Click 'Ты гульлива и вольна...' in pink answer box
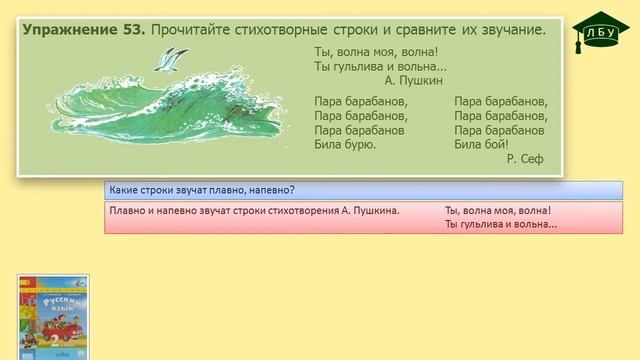 [x=501, y=224]
